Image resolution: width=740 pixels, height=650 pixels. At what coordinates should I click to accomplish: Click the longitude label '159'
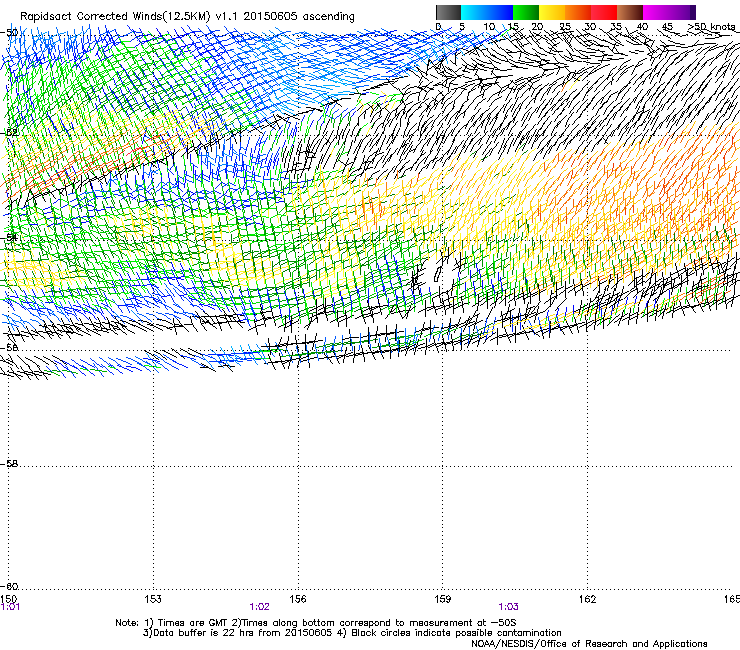pos(443,599)
